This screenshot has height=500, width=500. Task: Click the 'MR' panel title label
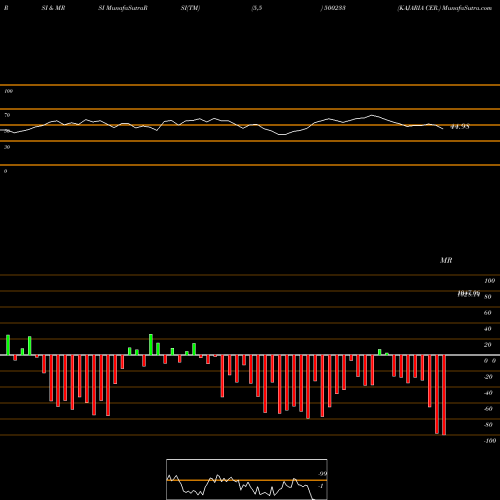click(446, 260)
